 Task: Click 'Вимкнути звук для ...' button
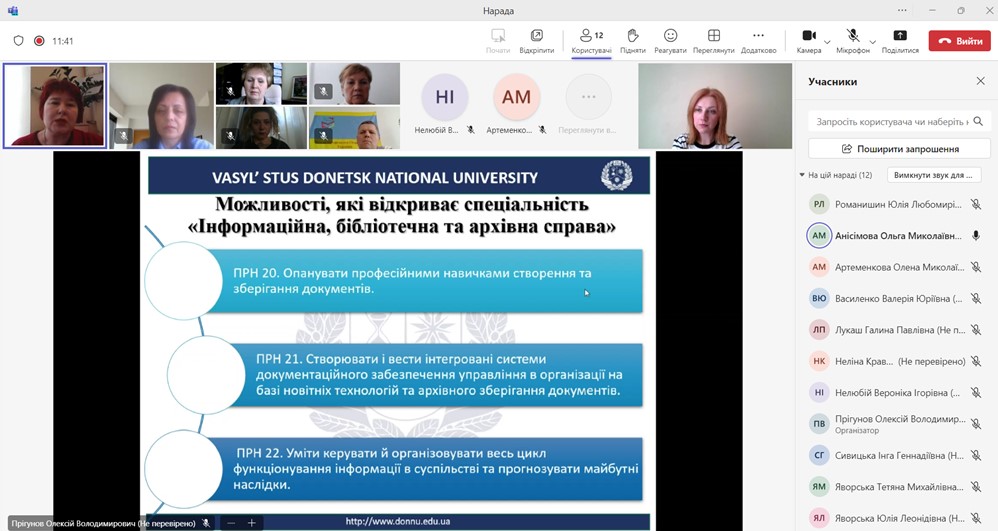click(933, 175)
